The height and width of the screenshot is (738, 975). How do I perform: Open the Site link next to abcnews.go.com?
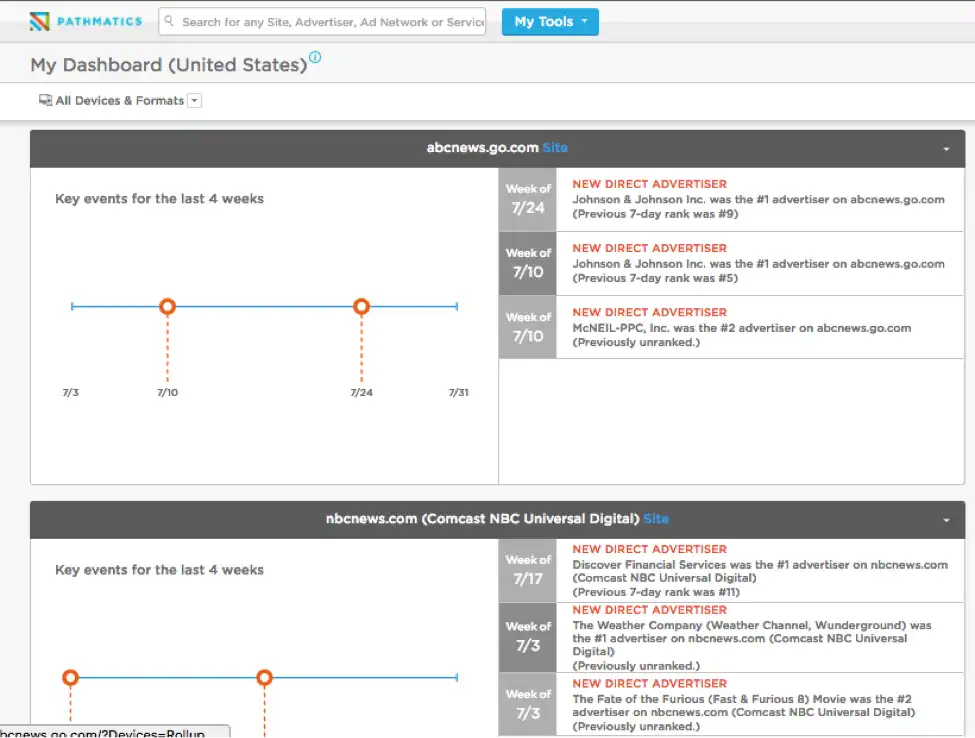click(556, 147)
